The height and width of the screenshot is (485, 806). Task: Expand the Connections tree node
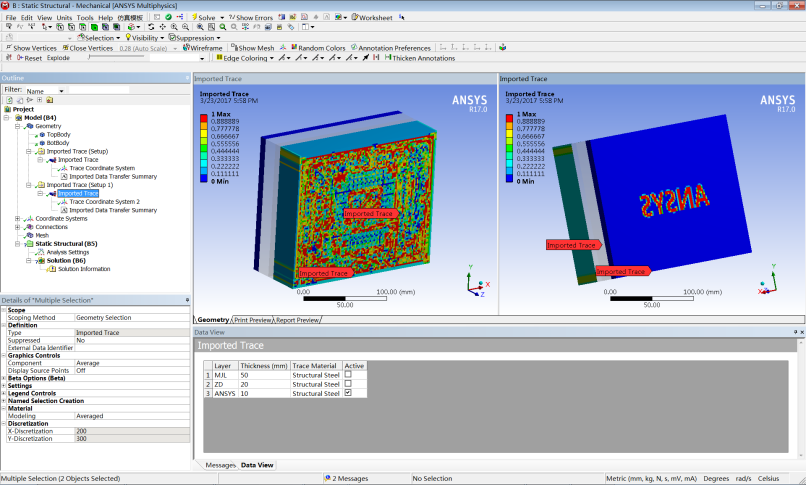coord(18,227)
